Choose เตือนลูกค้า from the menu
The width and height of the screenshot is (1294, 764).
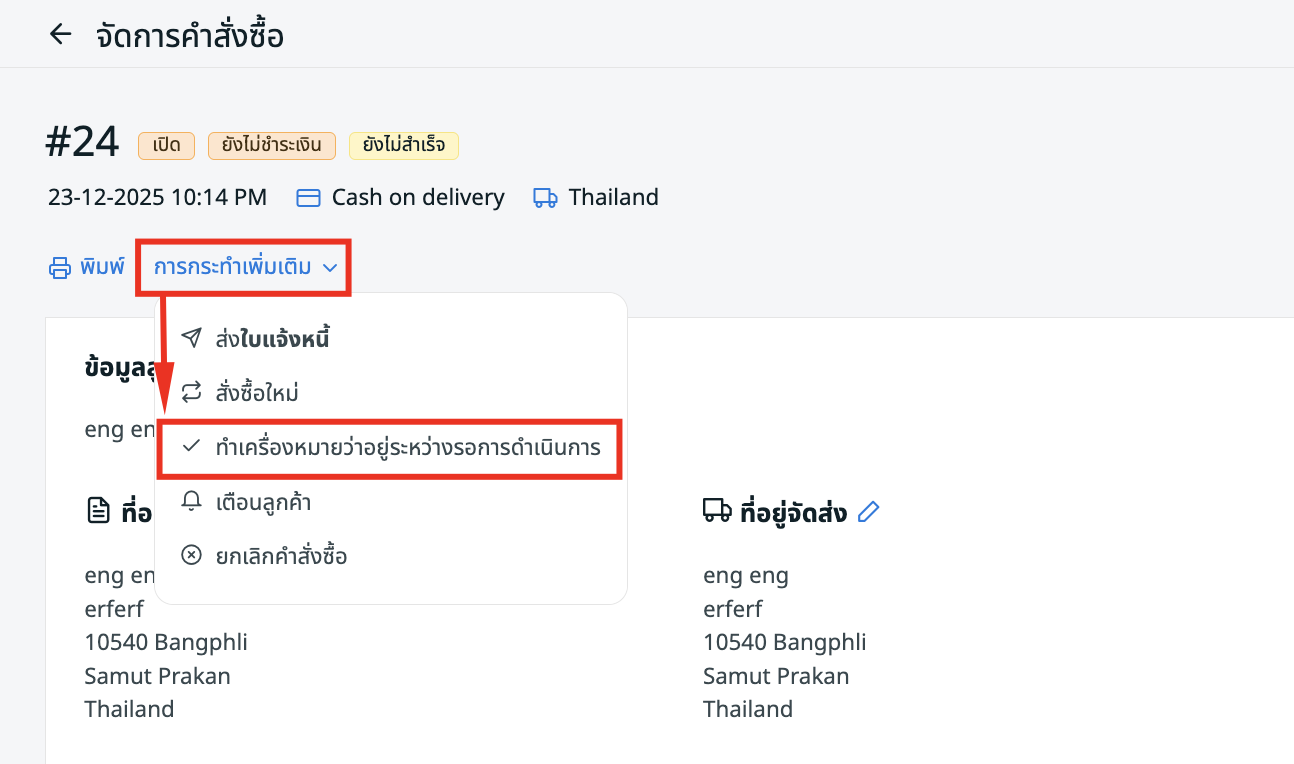tap(263, 502)
